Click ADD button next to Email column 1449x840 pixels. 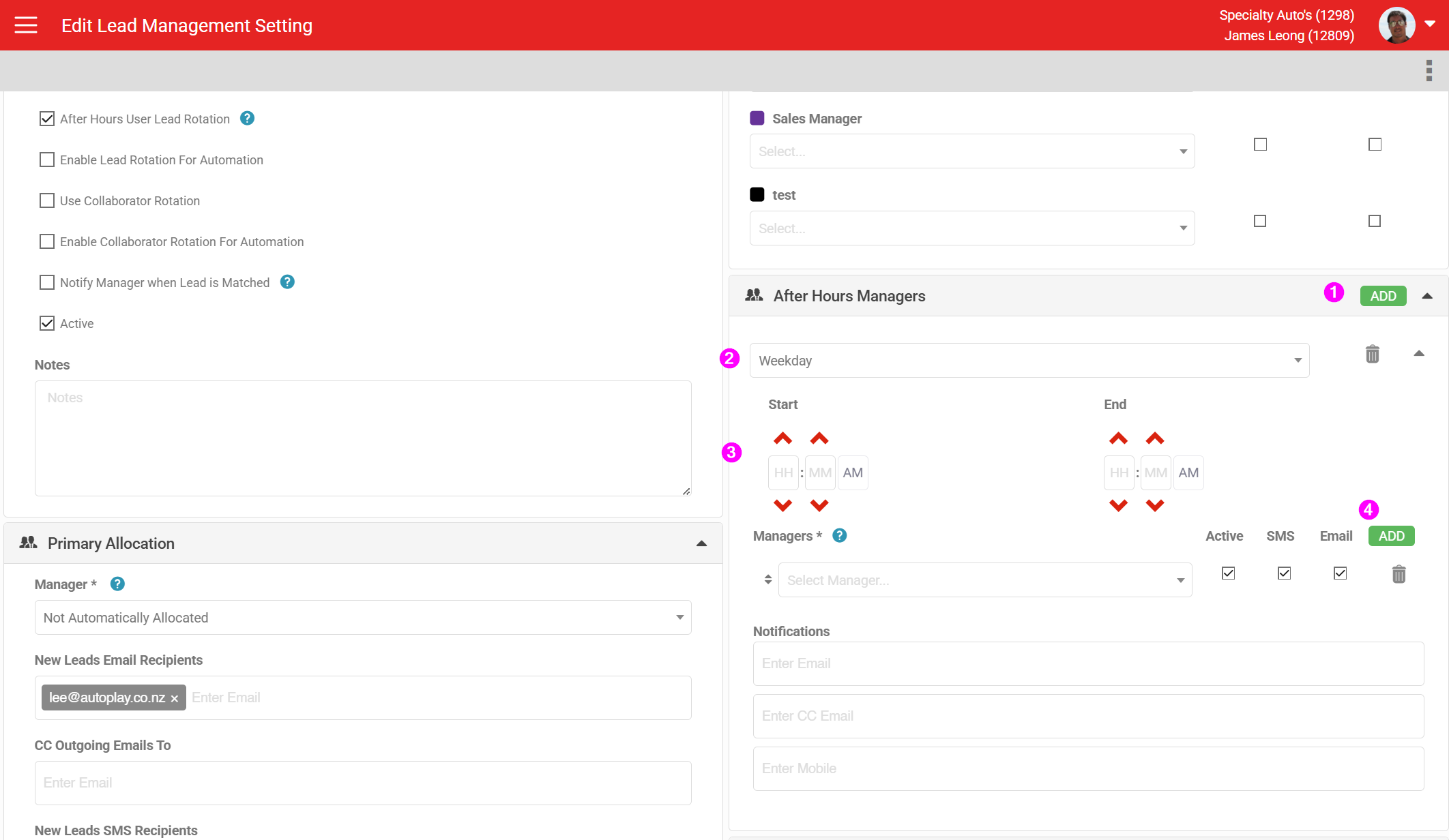1391,536
